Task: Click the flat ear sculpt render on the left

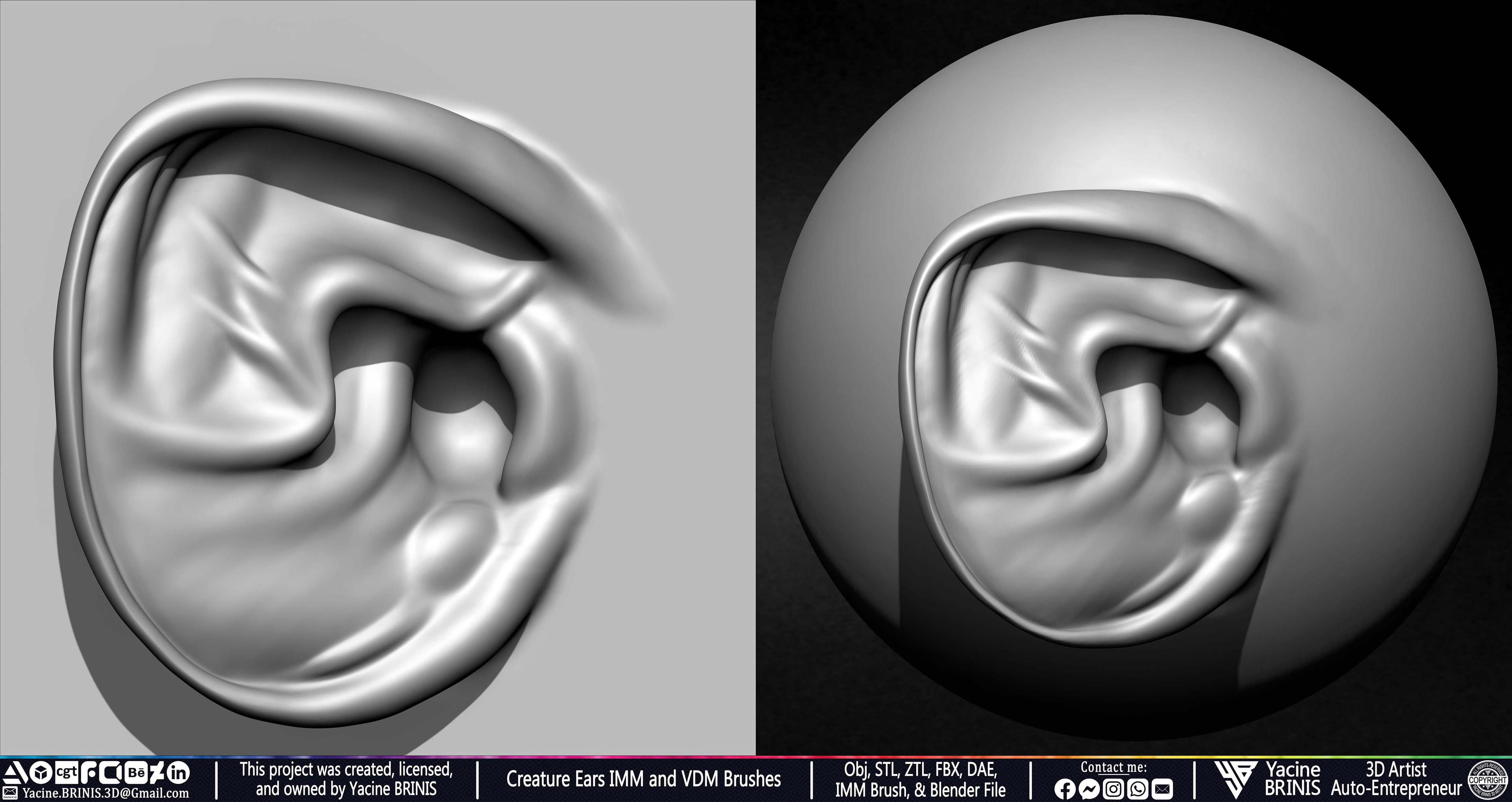Action: tap(378, 378)
